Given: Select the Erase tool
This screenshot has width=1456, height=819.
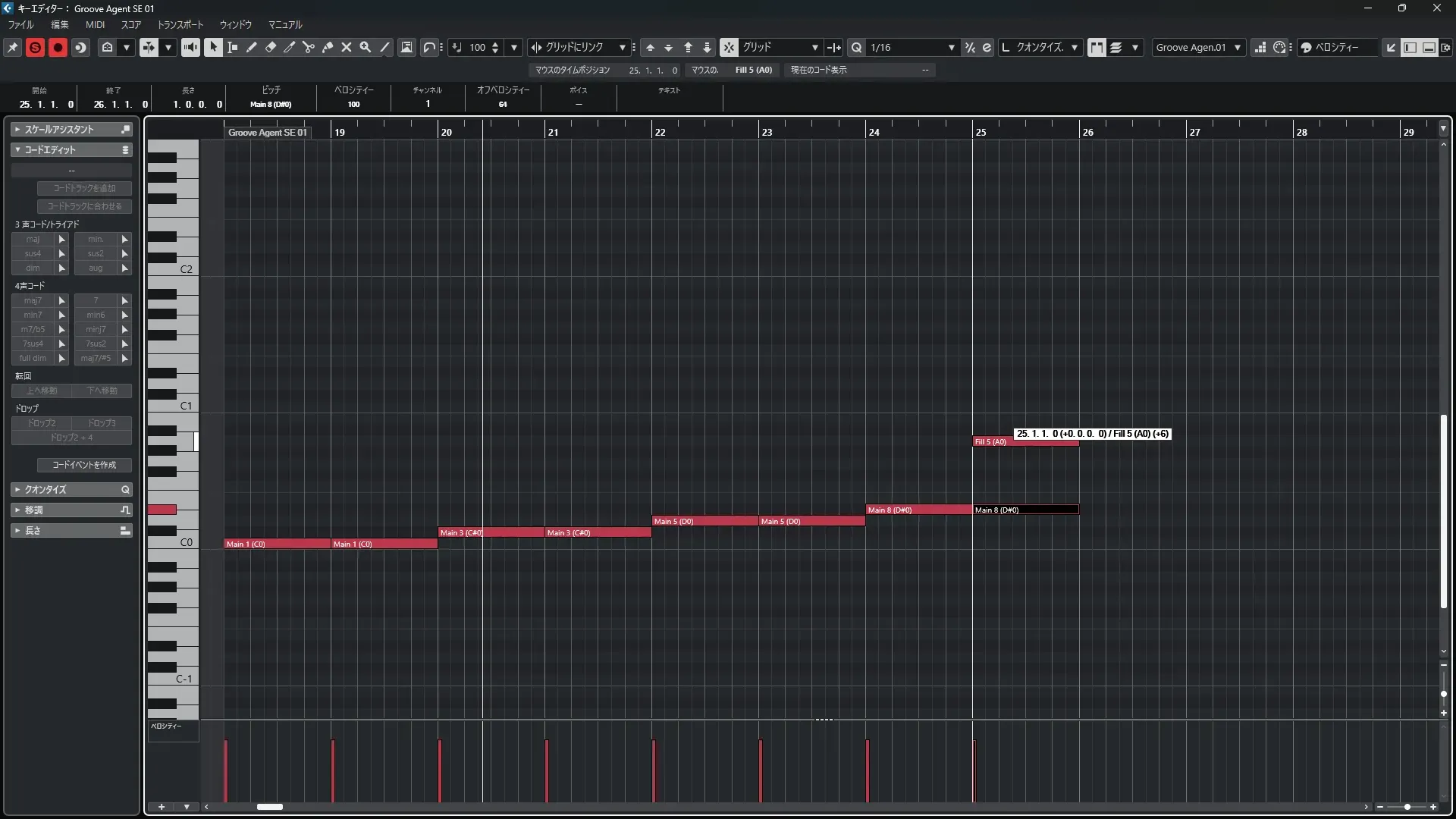Looking at the screenshot, I should [x=271, y=47].
